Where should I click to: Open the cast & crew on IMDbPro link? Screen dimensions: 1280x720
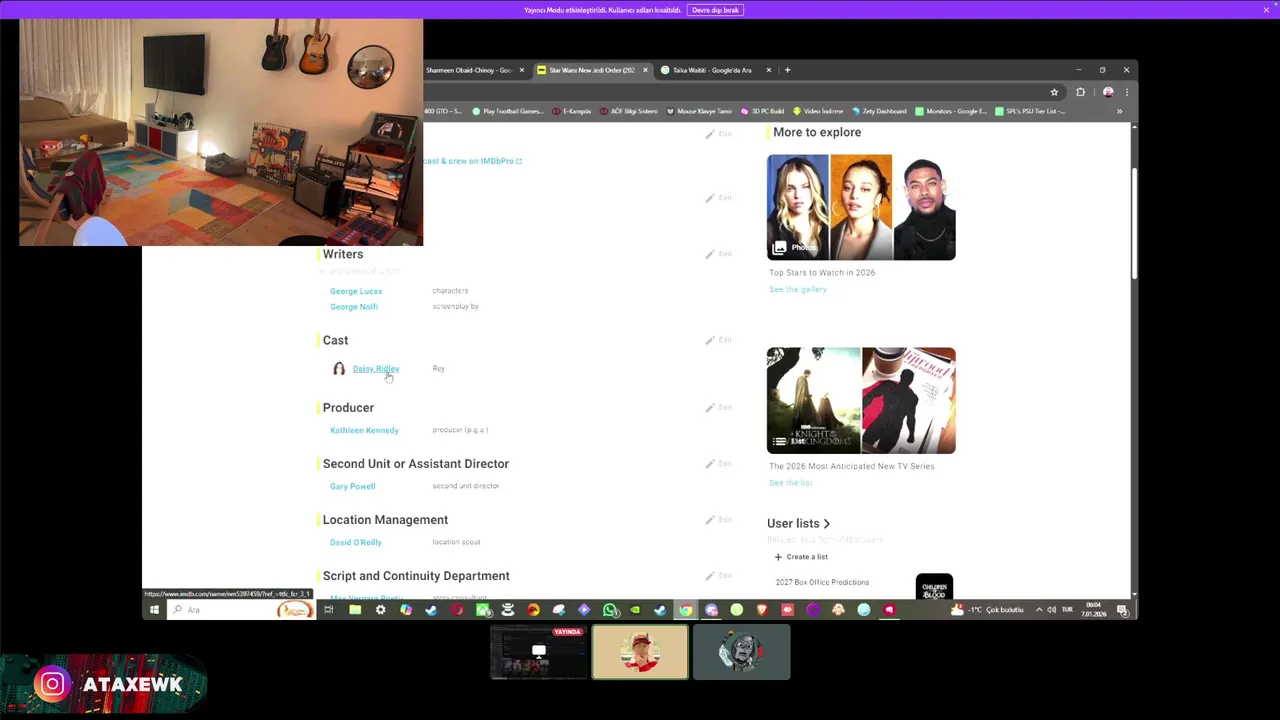click(x=472, y=161)
